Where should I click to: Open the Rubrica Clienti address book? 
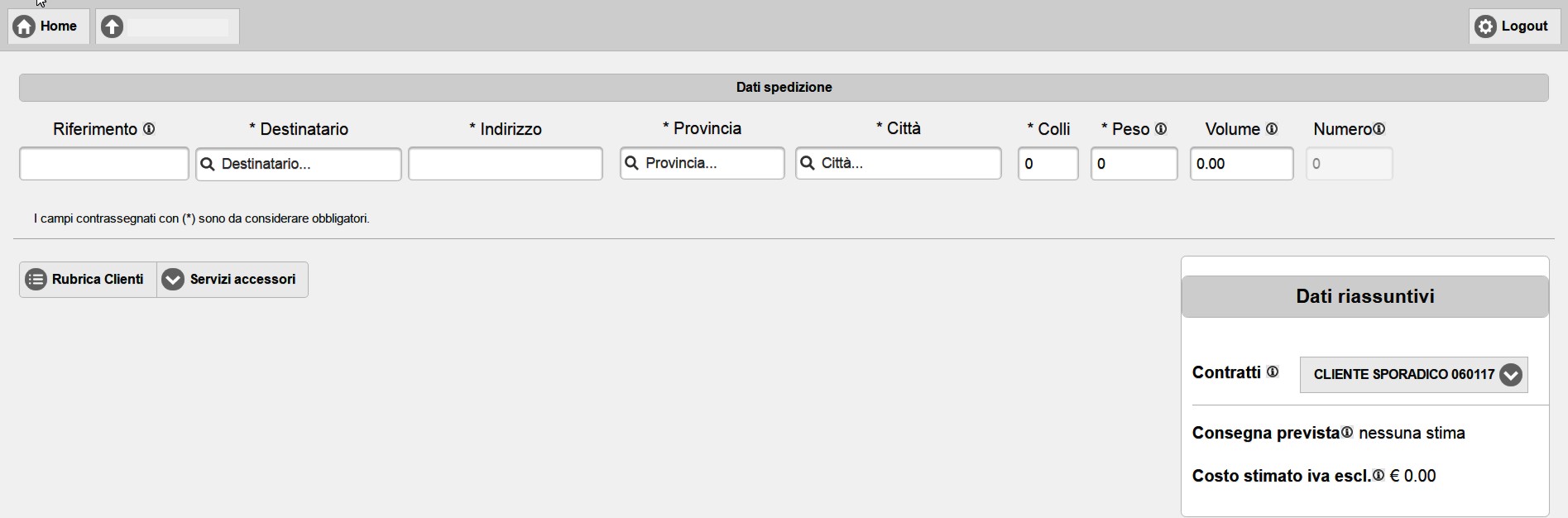[x=88, y=280]
